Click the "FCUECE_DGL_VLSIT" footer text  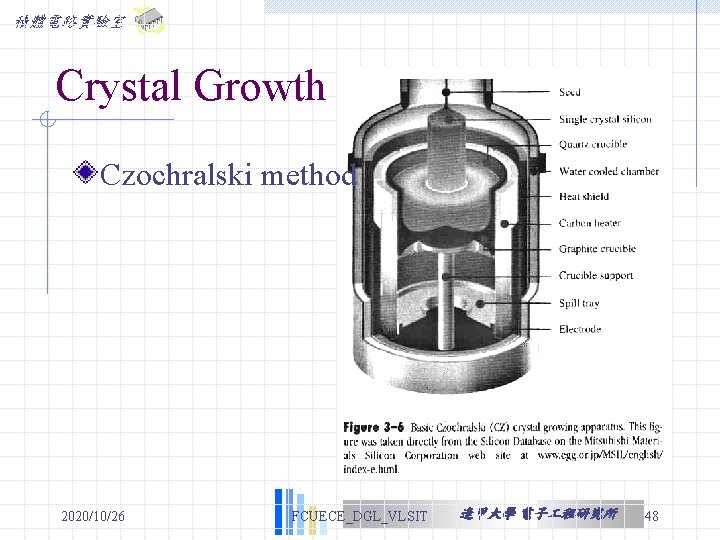(359, 516)
